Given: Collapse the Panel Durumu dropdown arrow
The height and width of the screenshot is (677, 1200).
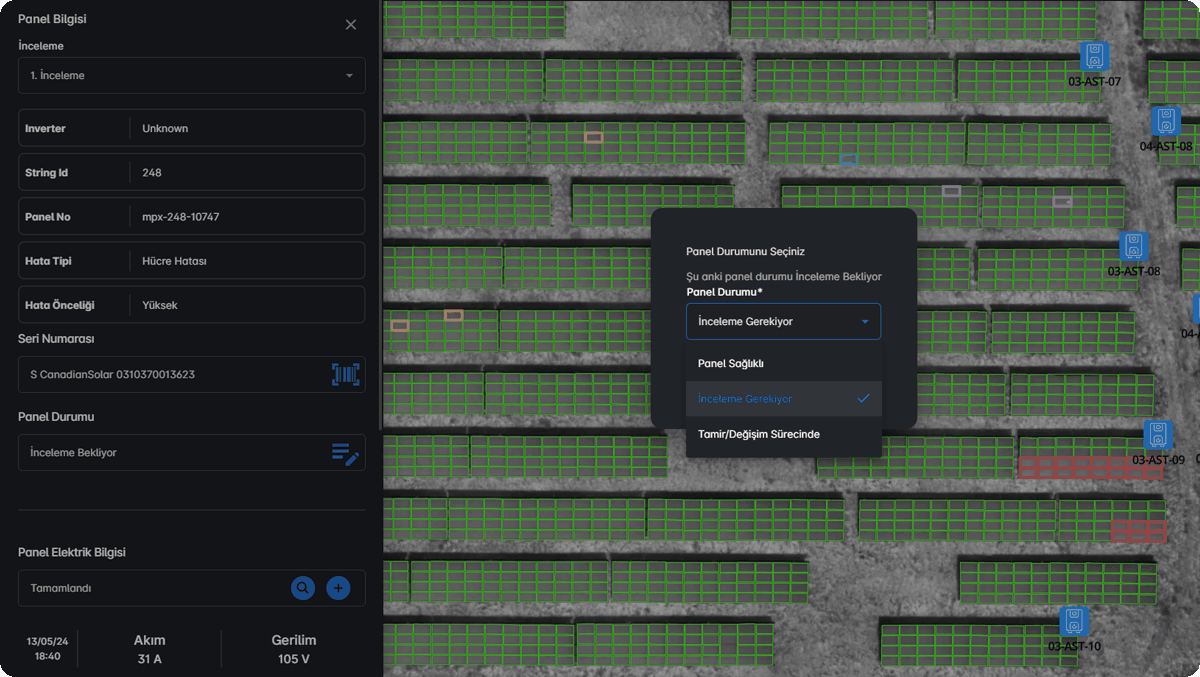Looking at the screenshot, I should [865, 322].
